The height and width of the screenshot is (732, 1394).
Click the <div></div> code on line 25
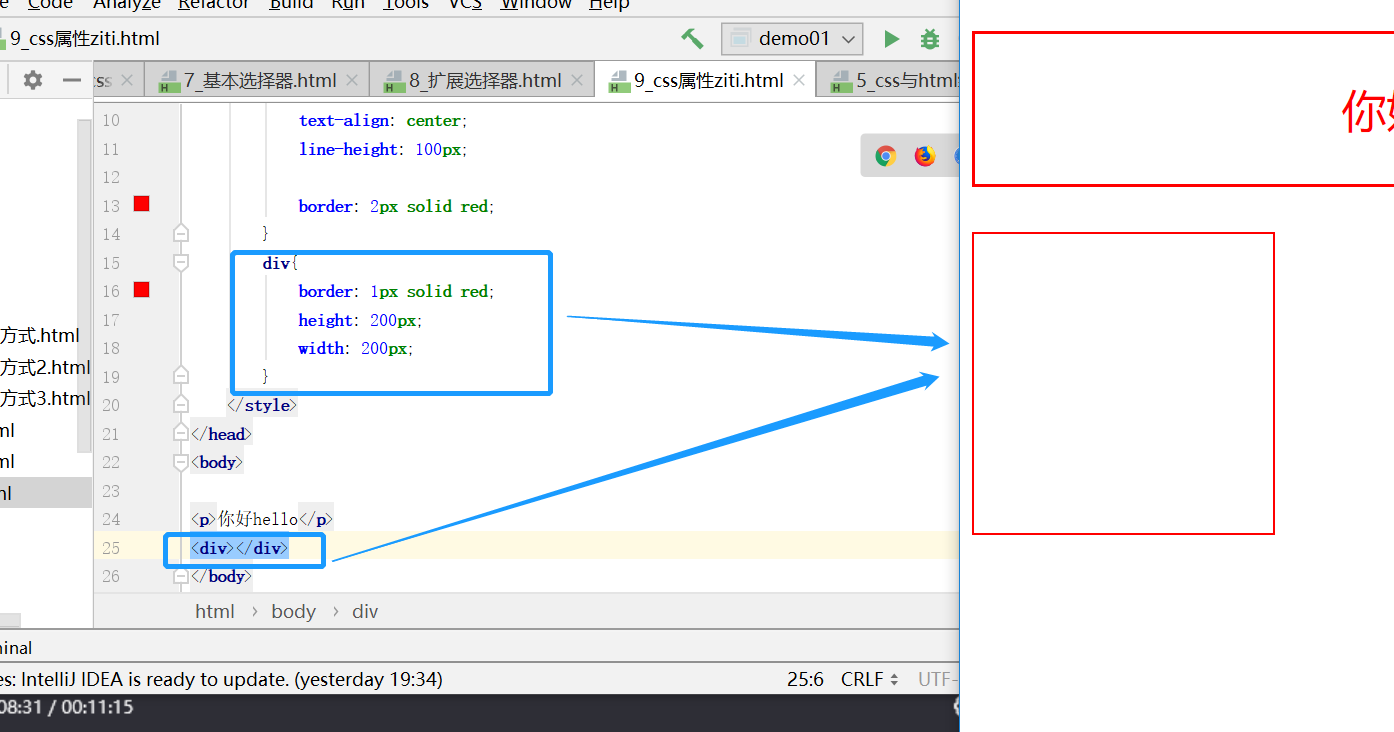click(x=240, y=548)
